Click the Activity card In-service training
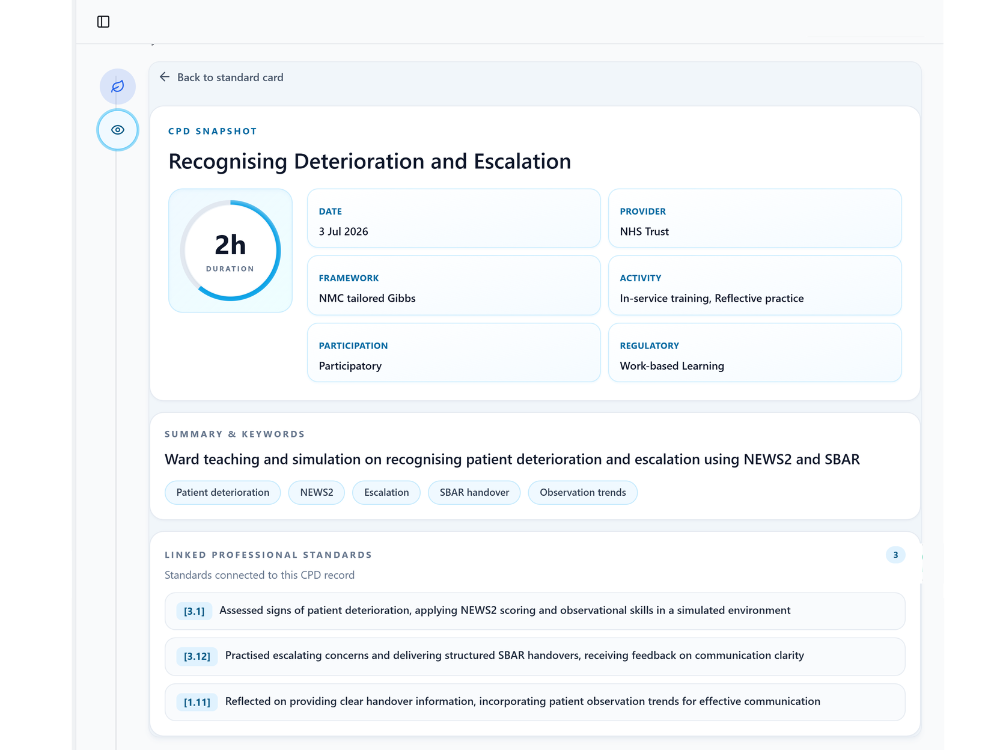This screenshot has width=1000, height=750. pos(754,285)
